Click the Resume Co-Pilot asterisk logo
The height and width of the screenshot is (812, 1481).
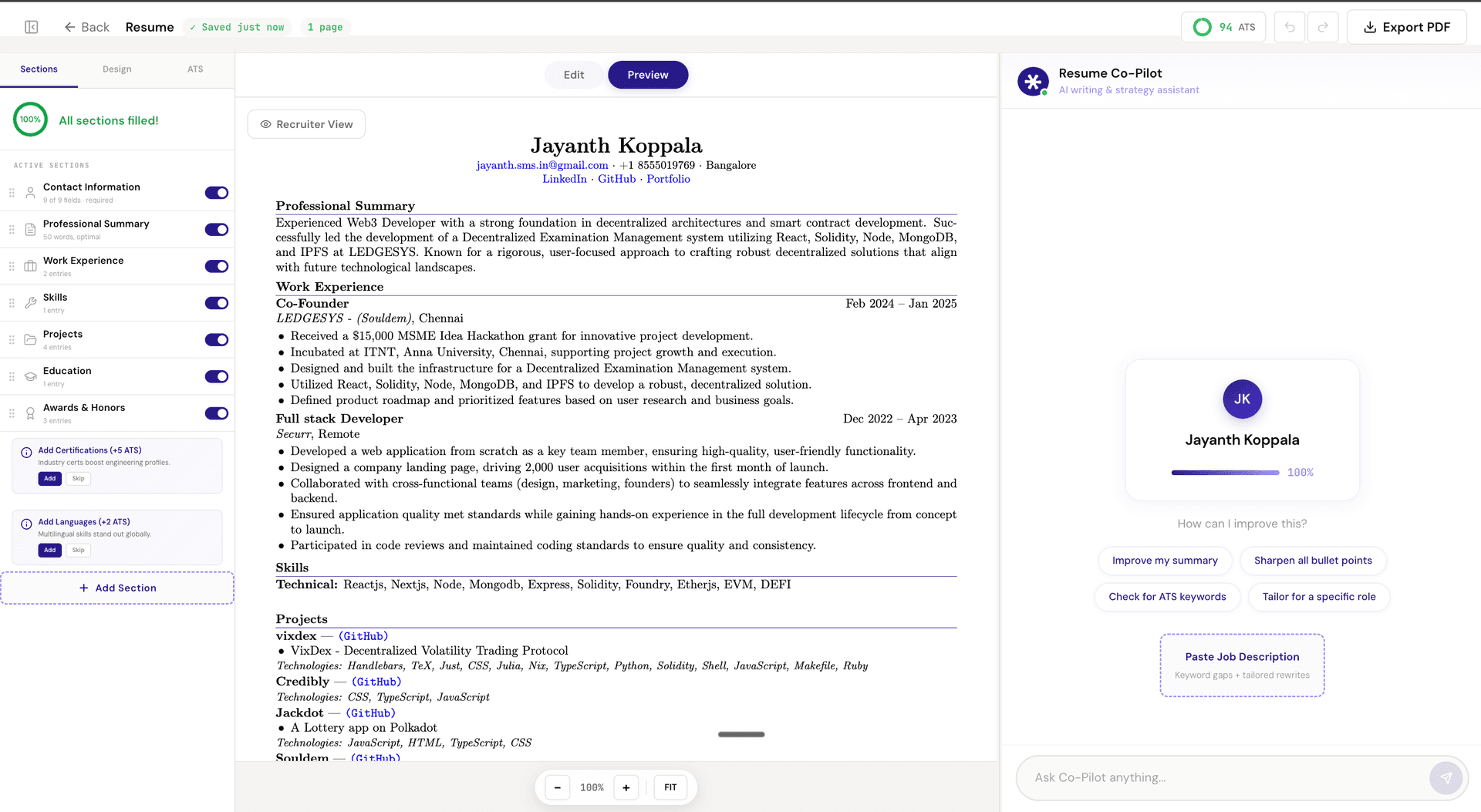tap(1033, 81)
